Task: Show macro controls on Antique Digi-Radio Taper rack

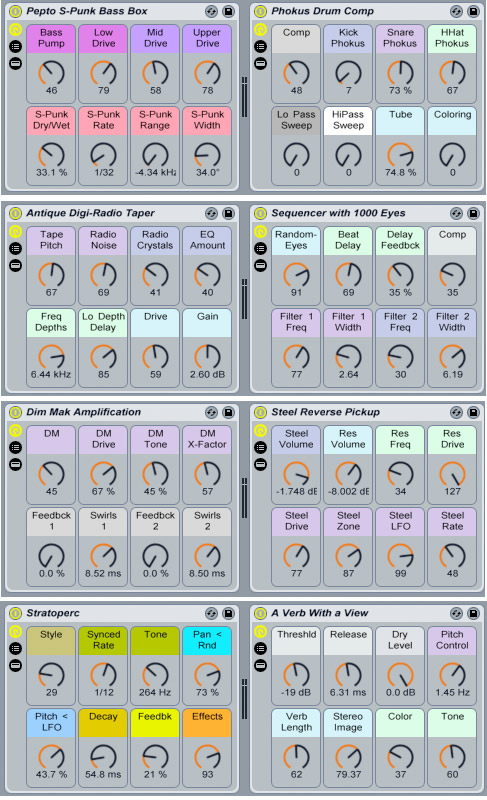Action: (x=16, y=232)
